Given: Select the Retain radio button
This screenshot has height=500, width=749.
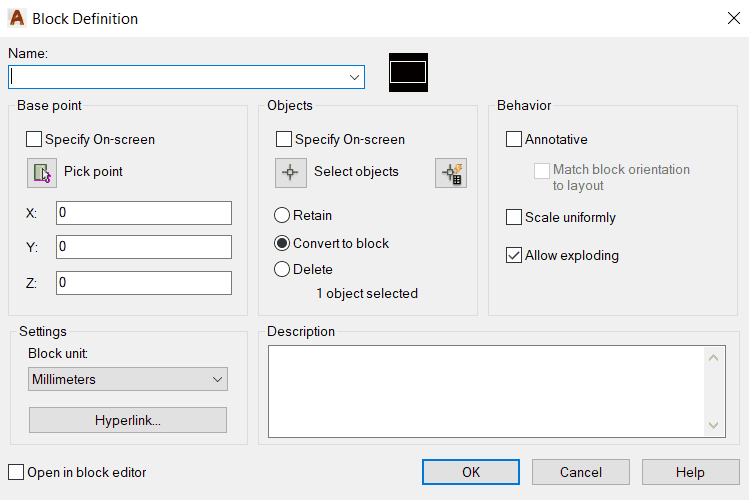Looking at the screenshot, I should coord(282,215).
